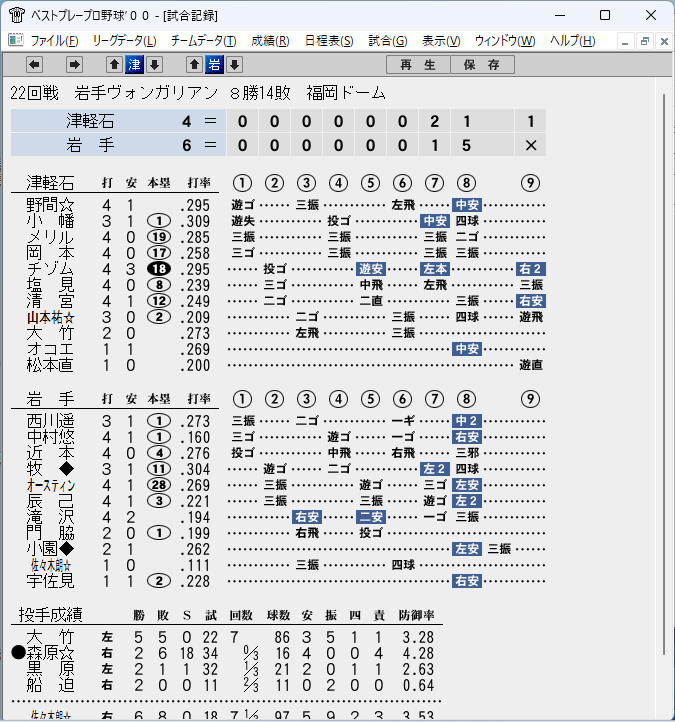Select batter 松本直 in 津軽石 lineup
The width and height of the screenshot is (675, 722).
[x=51, y=366]
